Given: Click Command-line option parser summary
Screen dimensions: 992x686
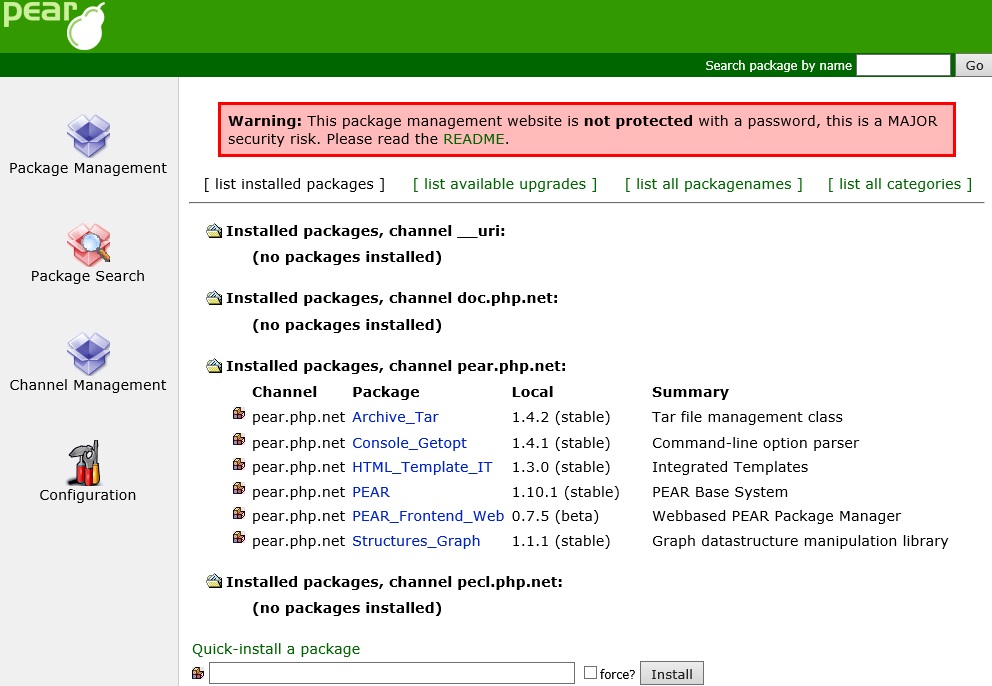Looking at the screenshot, I should click(x=755, y=443).
